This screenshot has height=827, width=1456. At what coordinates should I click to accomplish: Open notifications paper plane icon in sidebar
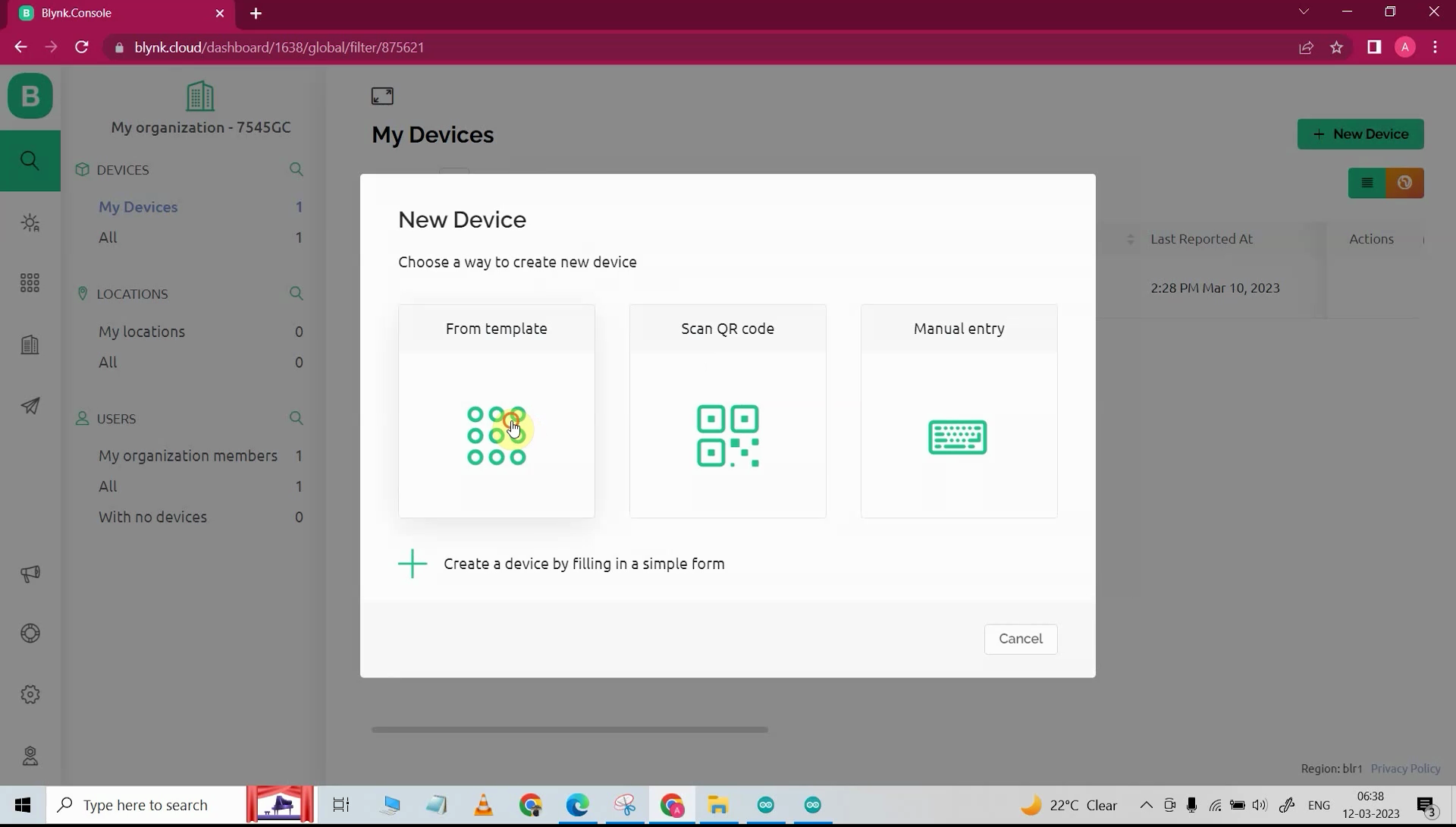(30, 406)
